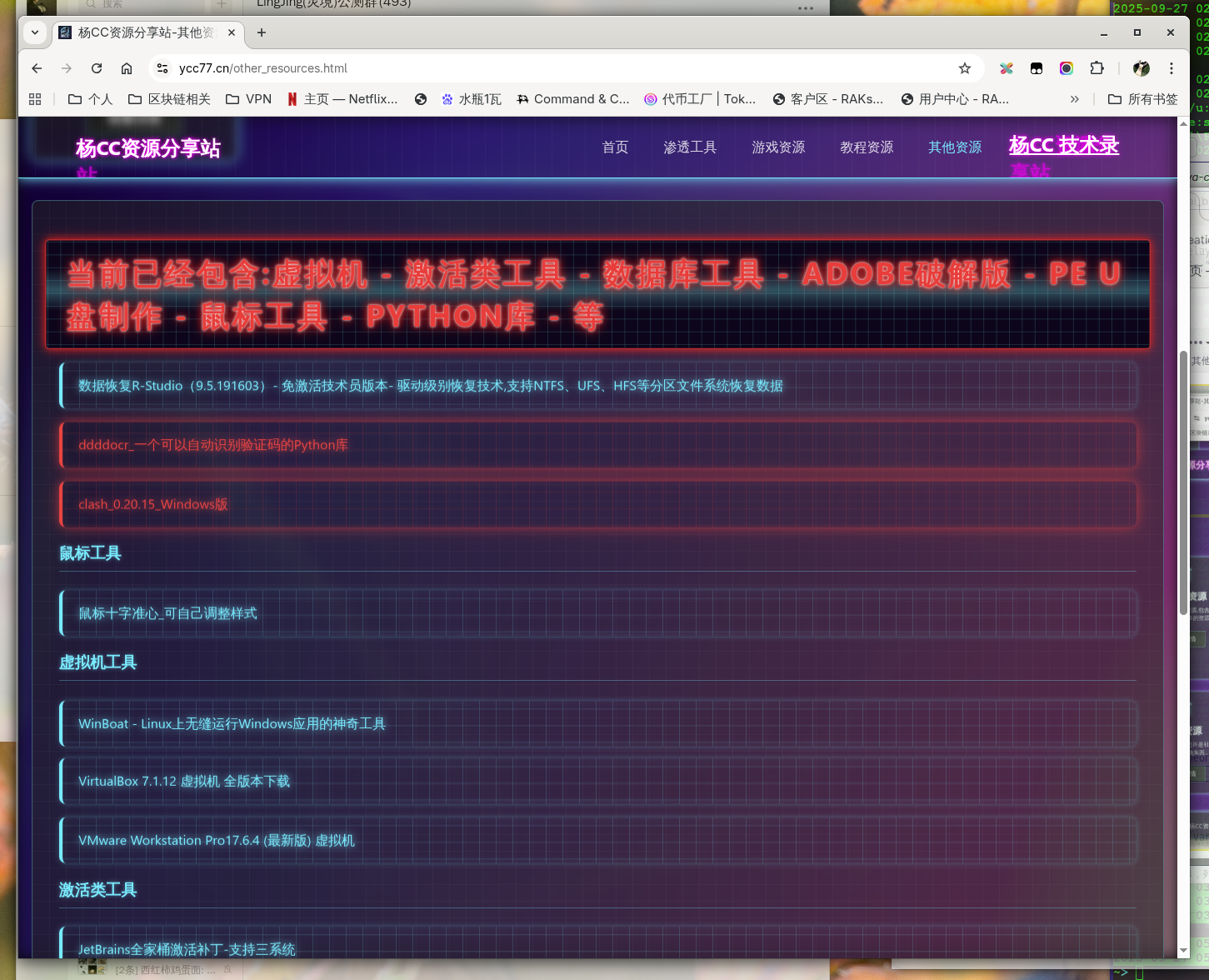The image size is (1209, 980).
Task: Open the apps grid in bookmarks bar
Action: click(35, 99)
